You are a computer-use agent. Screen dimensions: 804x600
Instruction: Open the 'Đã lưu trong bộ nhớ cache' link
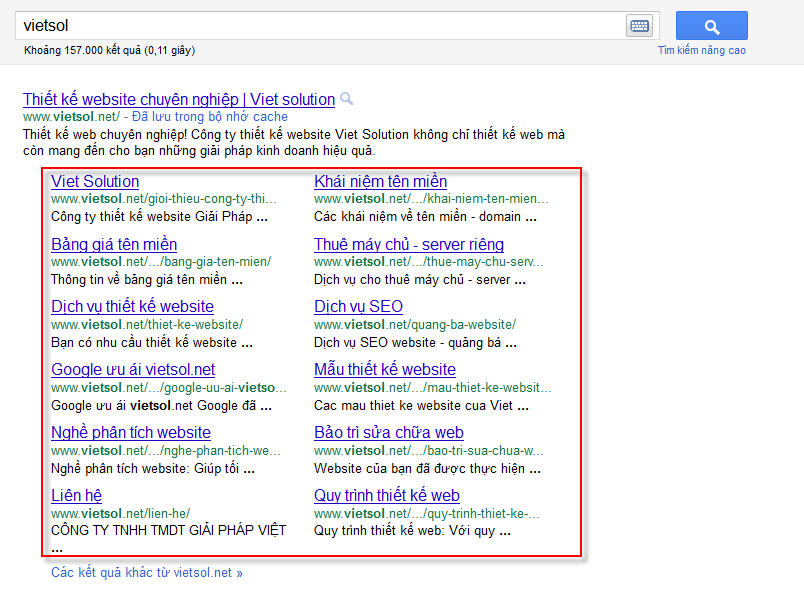(210, 116)
